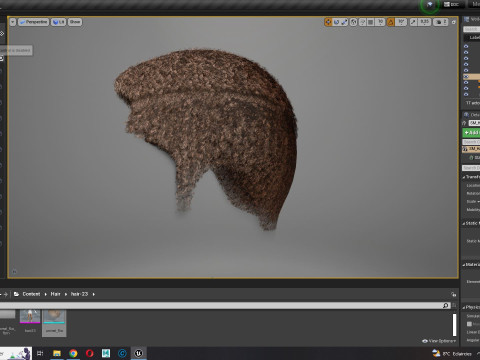The width and height of the screenshot is (480, 360).
Task: Toggle visibility eye of selected outliner row
Action: [466, 76]
